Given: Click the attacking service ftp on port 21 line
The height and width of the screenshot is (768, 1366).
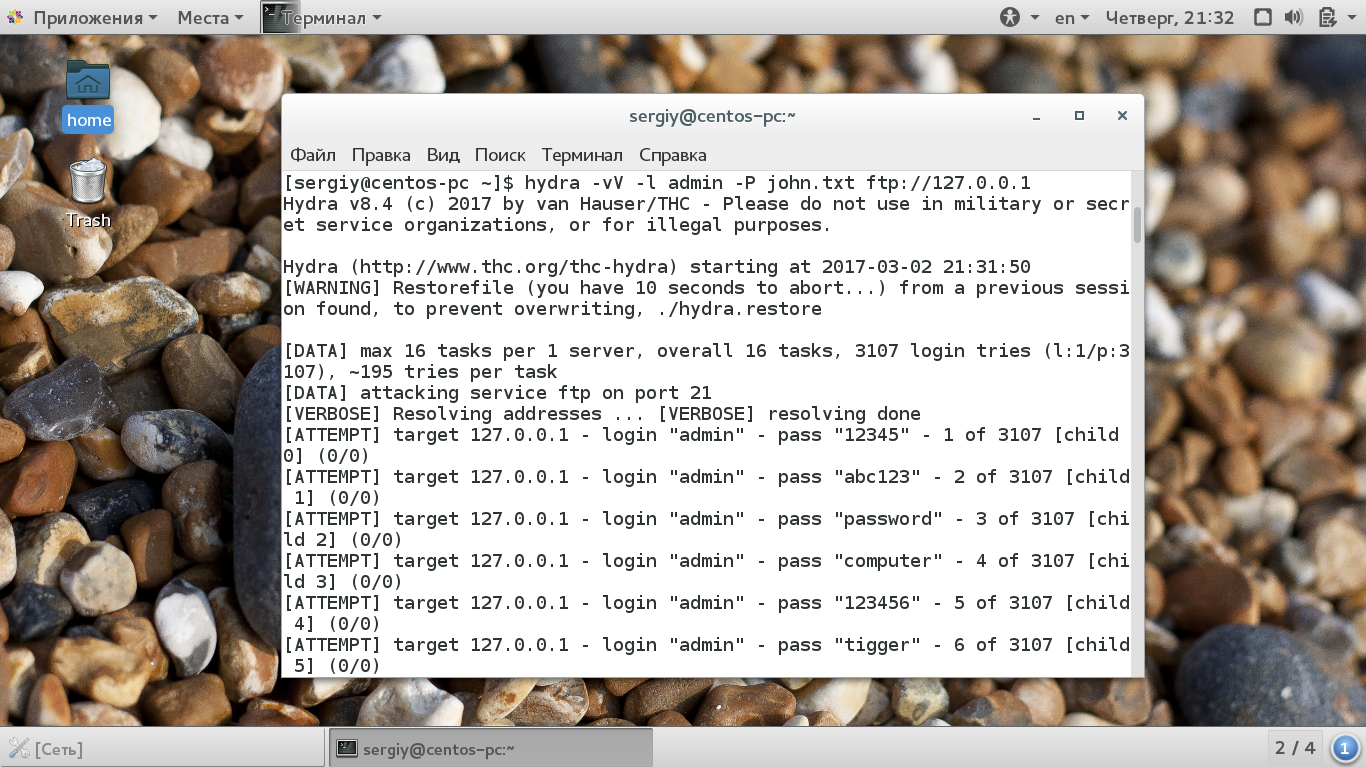Looking at the screenshot, I should pos(498,393).
